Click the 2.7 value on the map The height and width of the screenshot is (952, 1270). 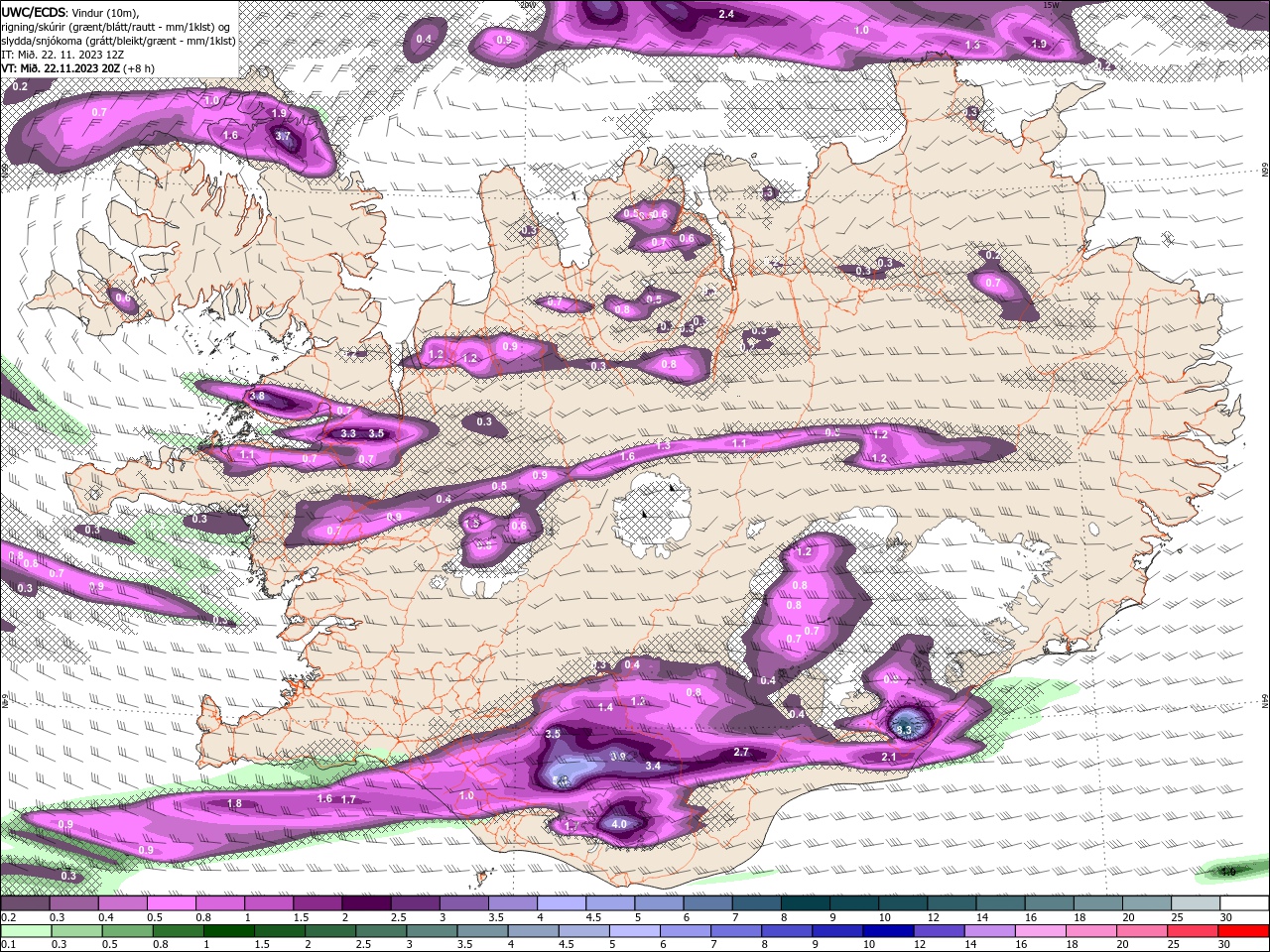point(740,753)
